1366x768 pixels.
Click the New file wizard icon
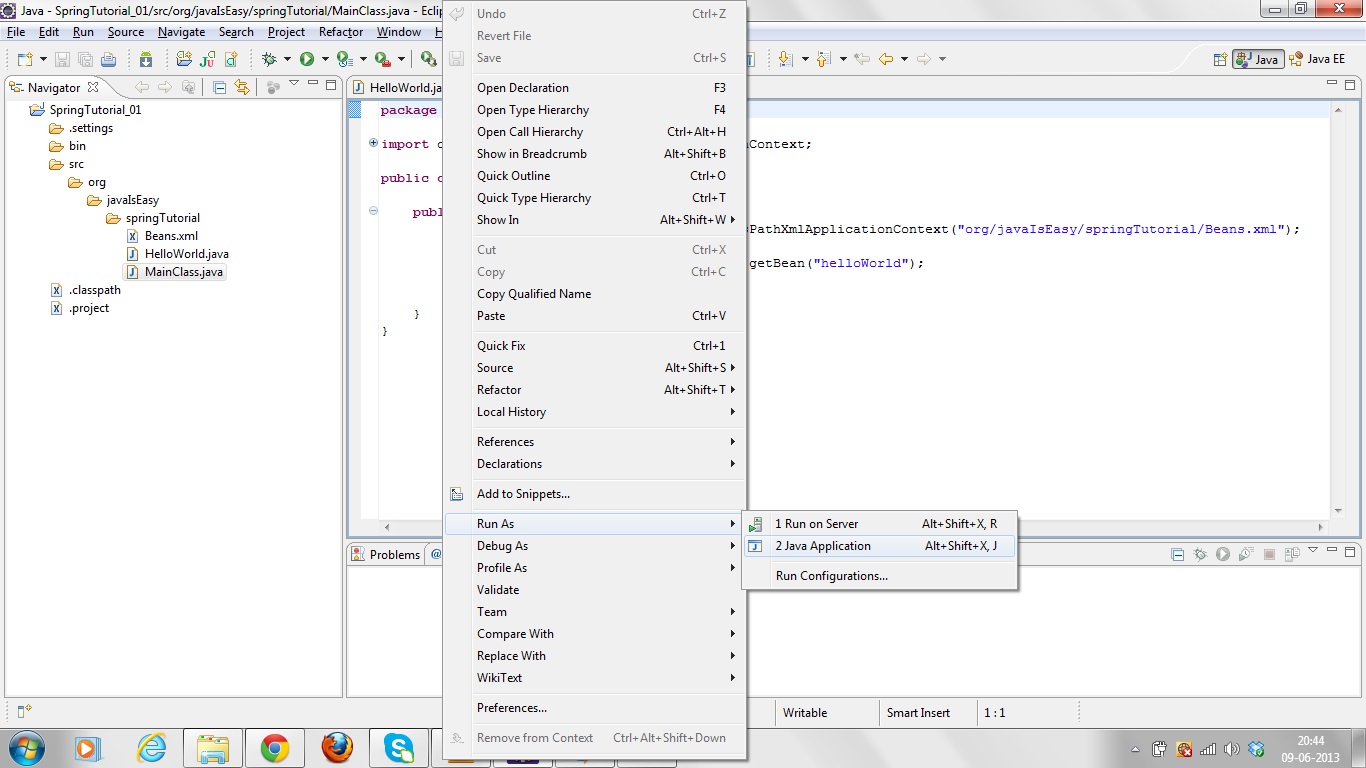25,59
